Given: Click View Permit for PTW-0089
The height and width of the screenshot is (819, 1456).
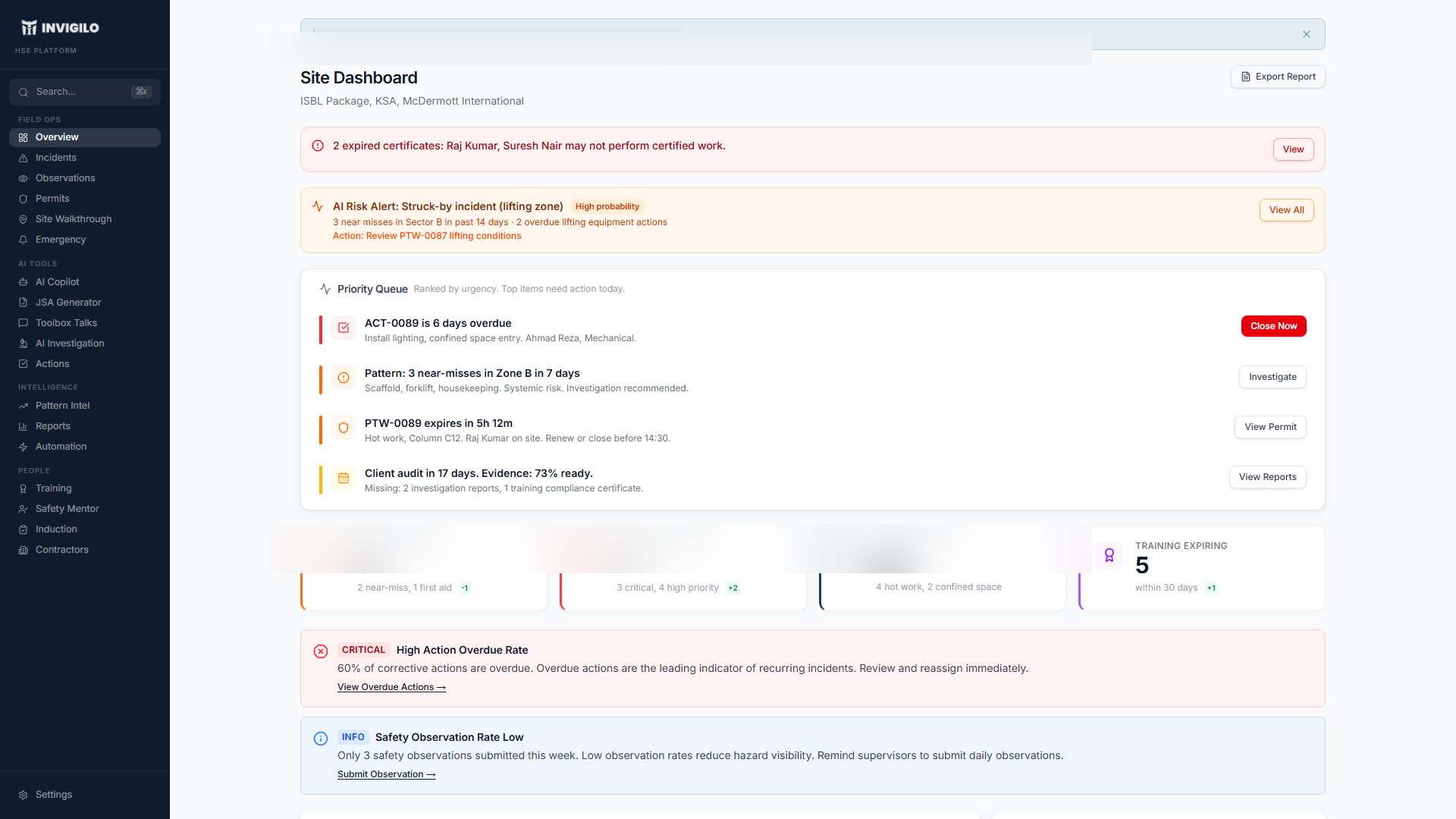Looking at the screenshot, I should (1270, 427).
